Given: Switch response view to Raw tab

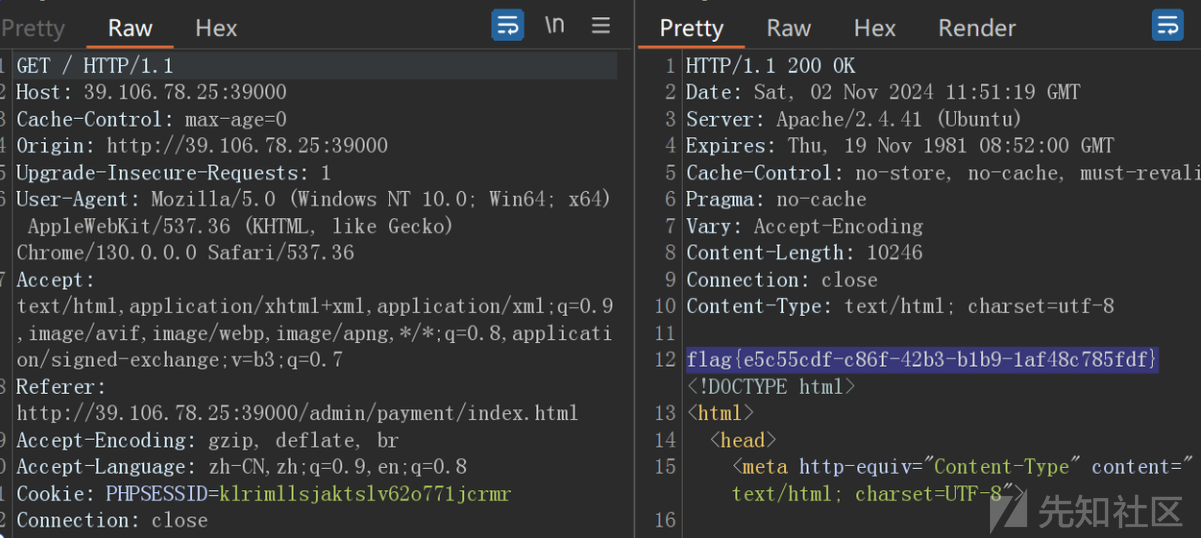Looking at the screenshot, I should click(788, 28).
